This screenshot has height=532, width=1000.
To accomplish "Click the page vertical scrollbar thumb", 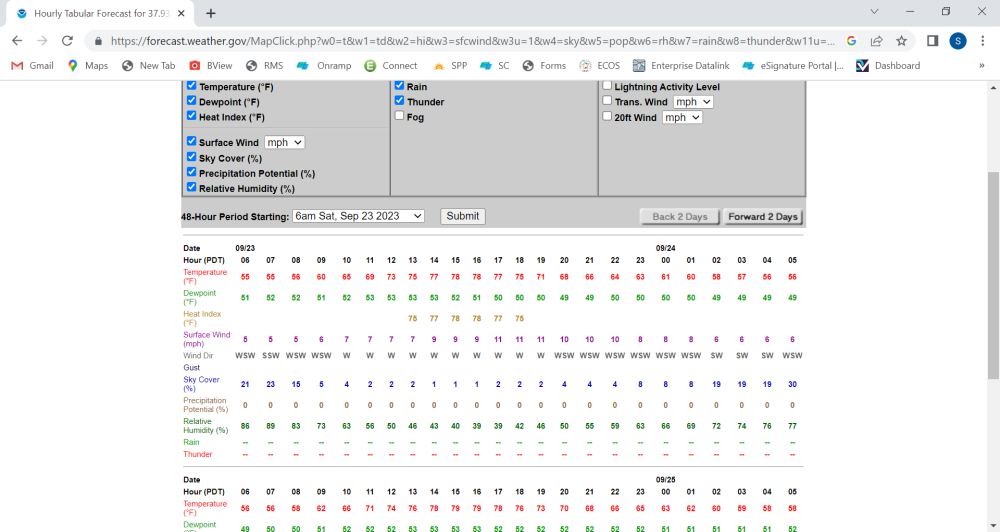I will click(993, 274).
